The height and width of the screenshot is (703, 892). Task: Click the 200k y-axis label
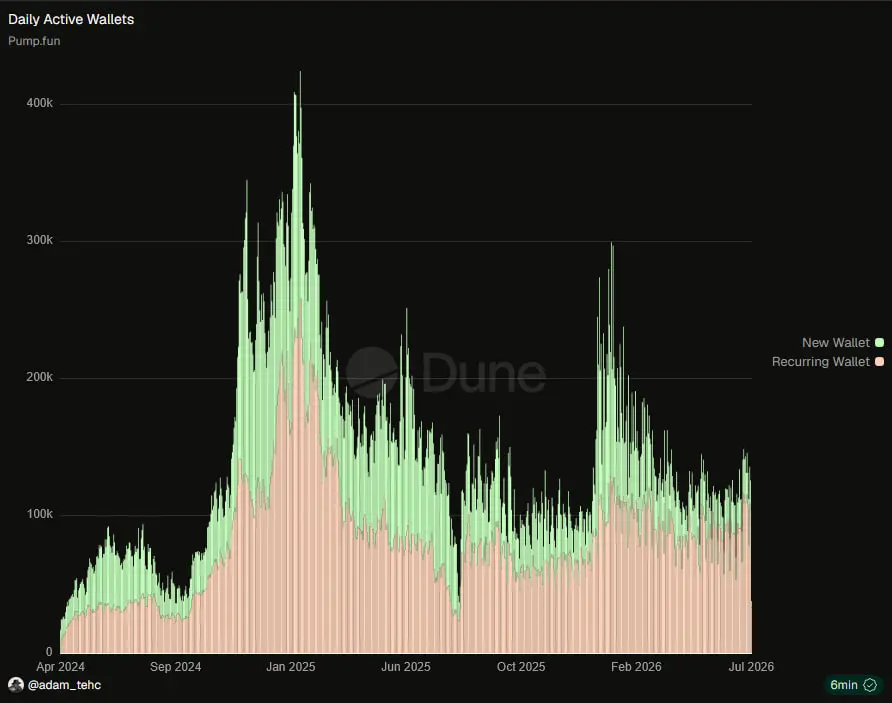tap(39, 377)
